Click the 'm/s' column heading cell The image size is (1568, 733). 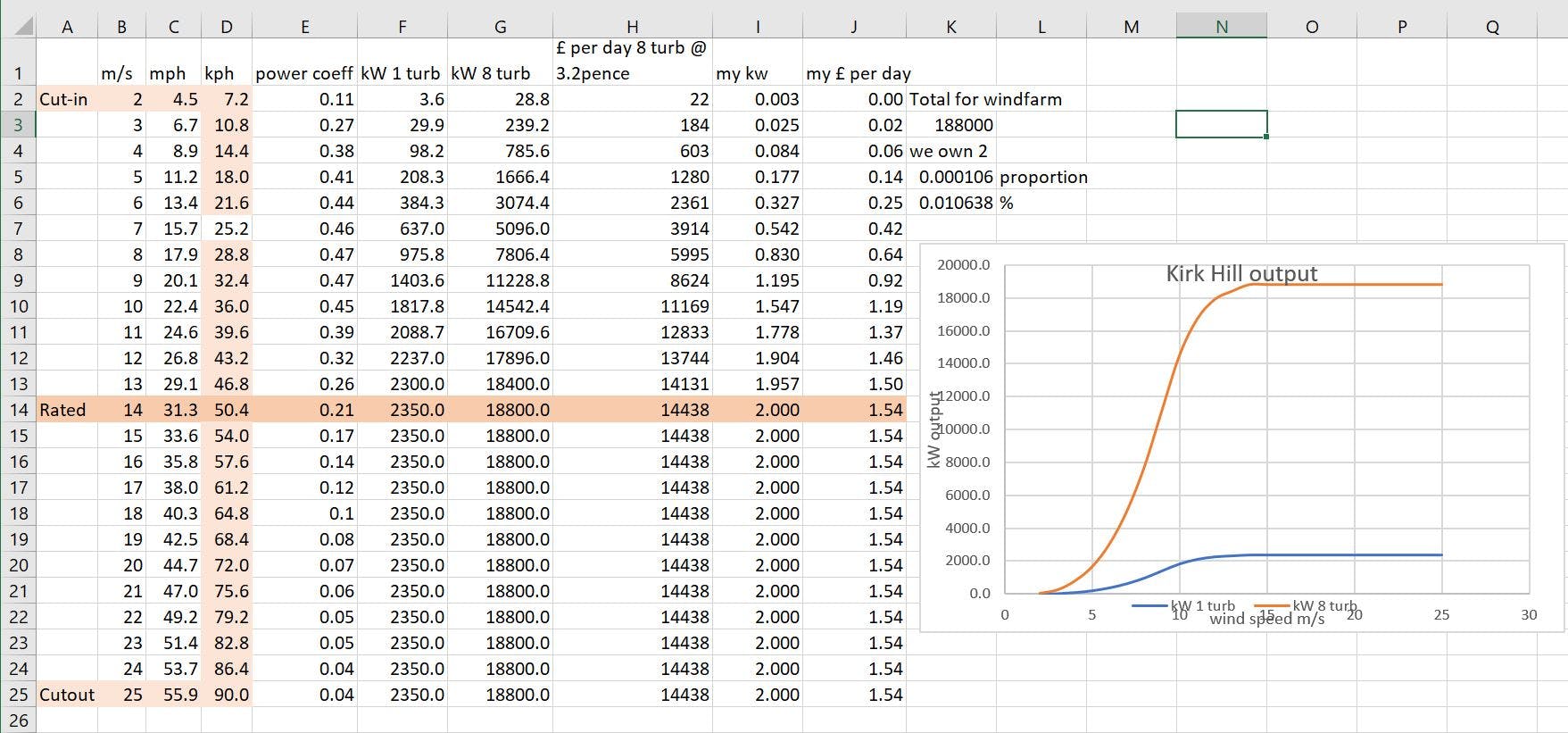(122, 62)
